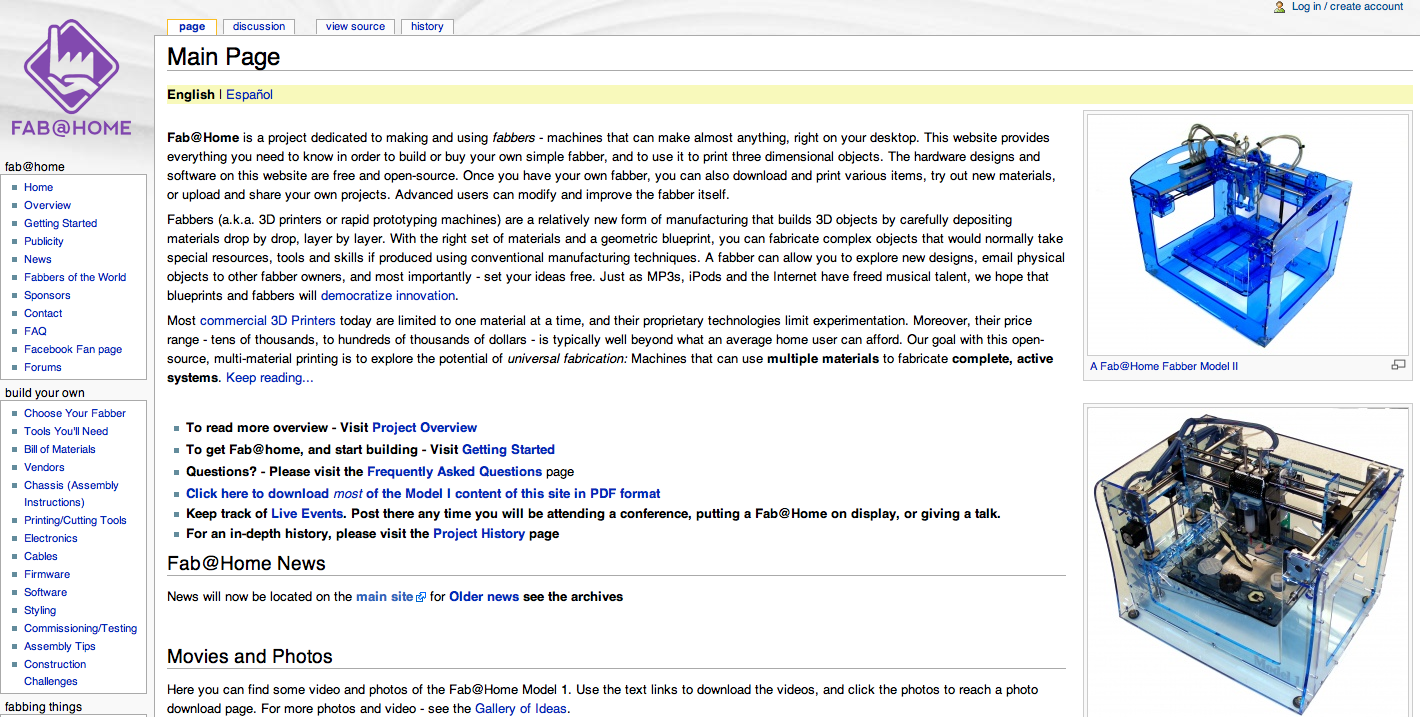
Task: Follow the commercial 3D Printers link
Action: coord(268,321)
